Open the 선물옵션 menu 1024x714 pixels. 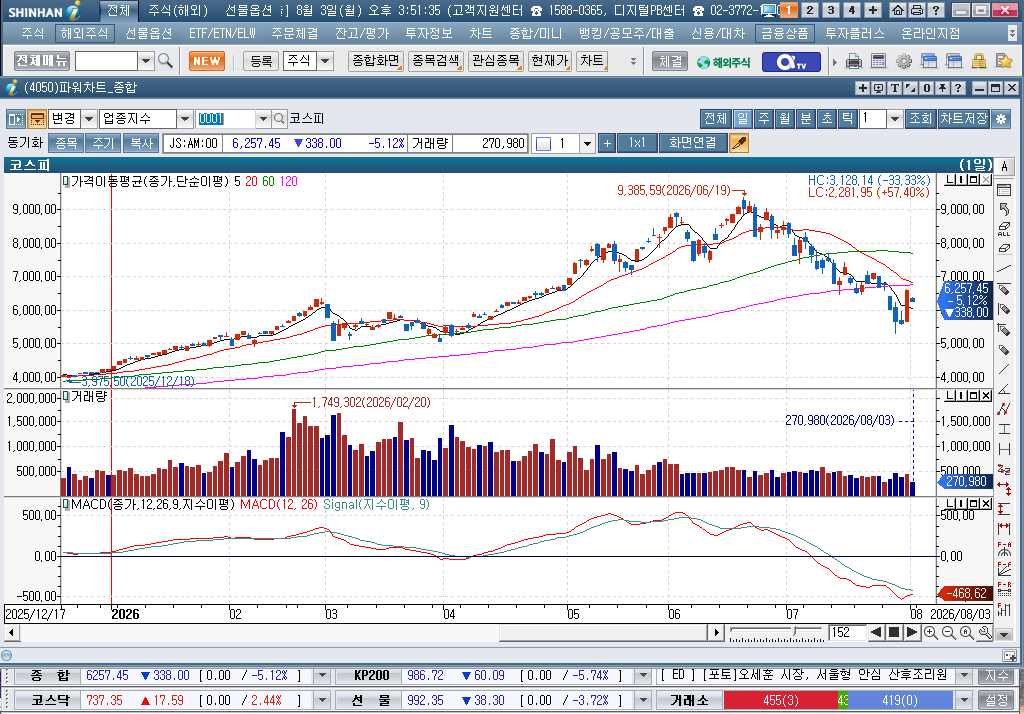coord(149,33)
